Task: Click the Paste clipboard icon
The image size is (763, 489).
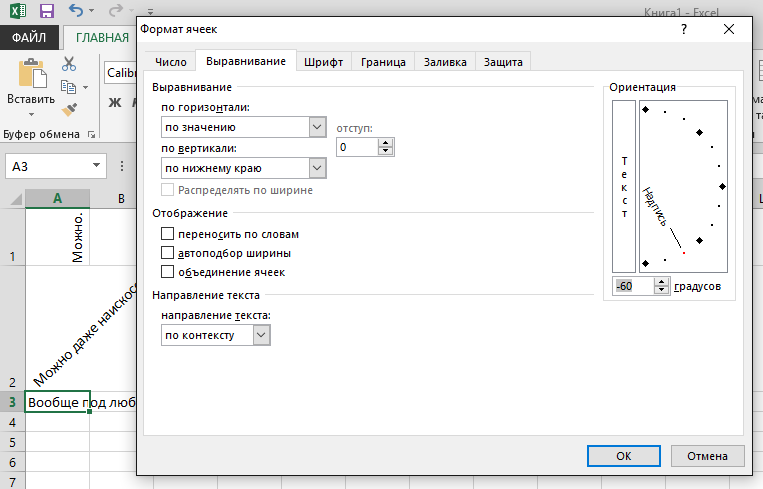Action: [32, 74]
